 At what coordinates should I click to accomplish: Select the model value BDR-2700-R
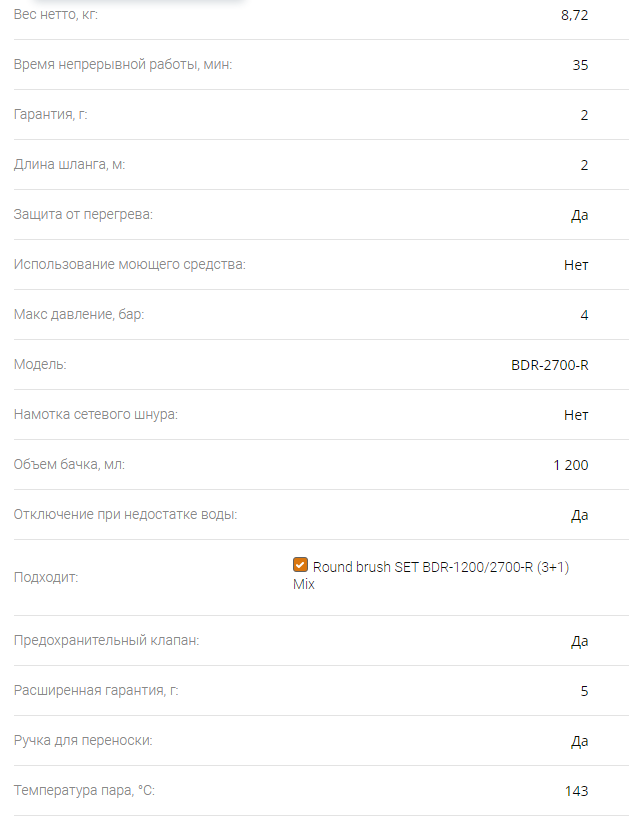click(x=549, y=365)
